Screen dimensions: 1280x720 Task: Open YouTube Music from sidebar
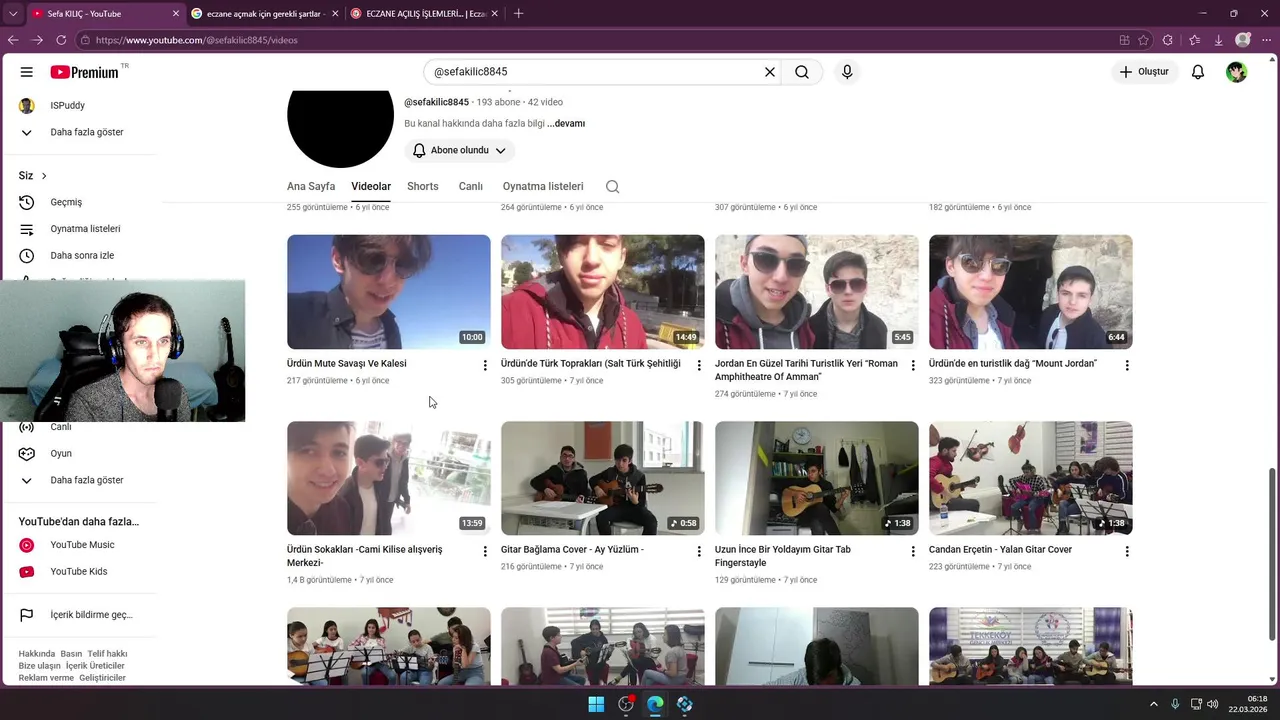coord(84,545)
